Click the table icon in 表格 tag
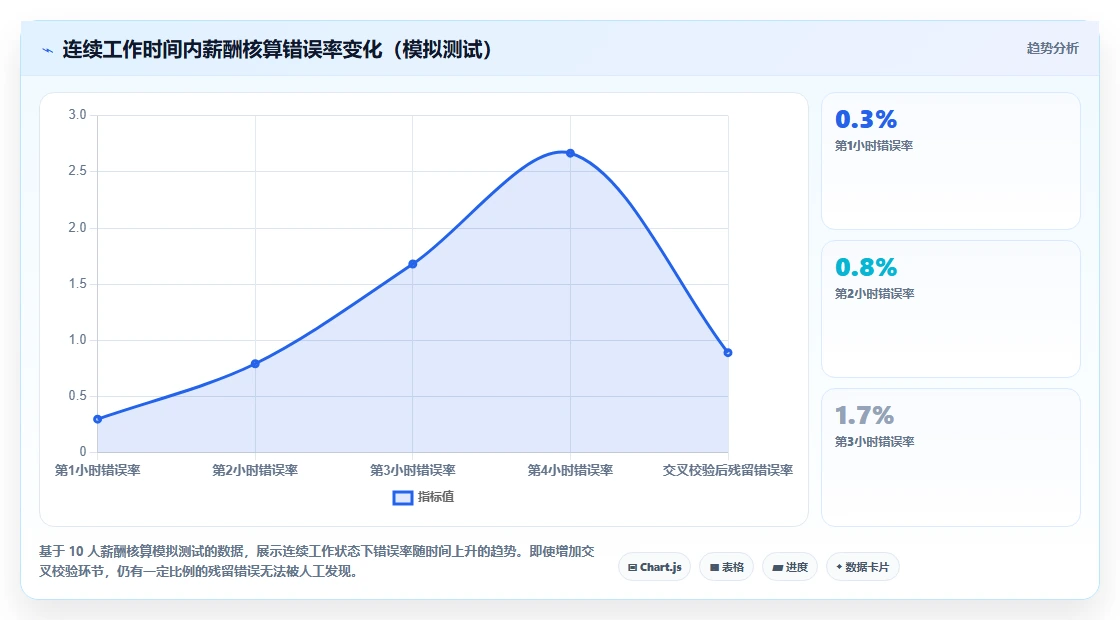This screenshot has width=1120, height=620. [714, 567]
